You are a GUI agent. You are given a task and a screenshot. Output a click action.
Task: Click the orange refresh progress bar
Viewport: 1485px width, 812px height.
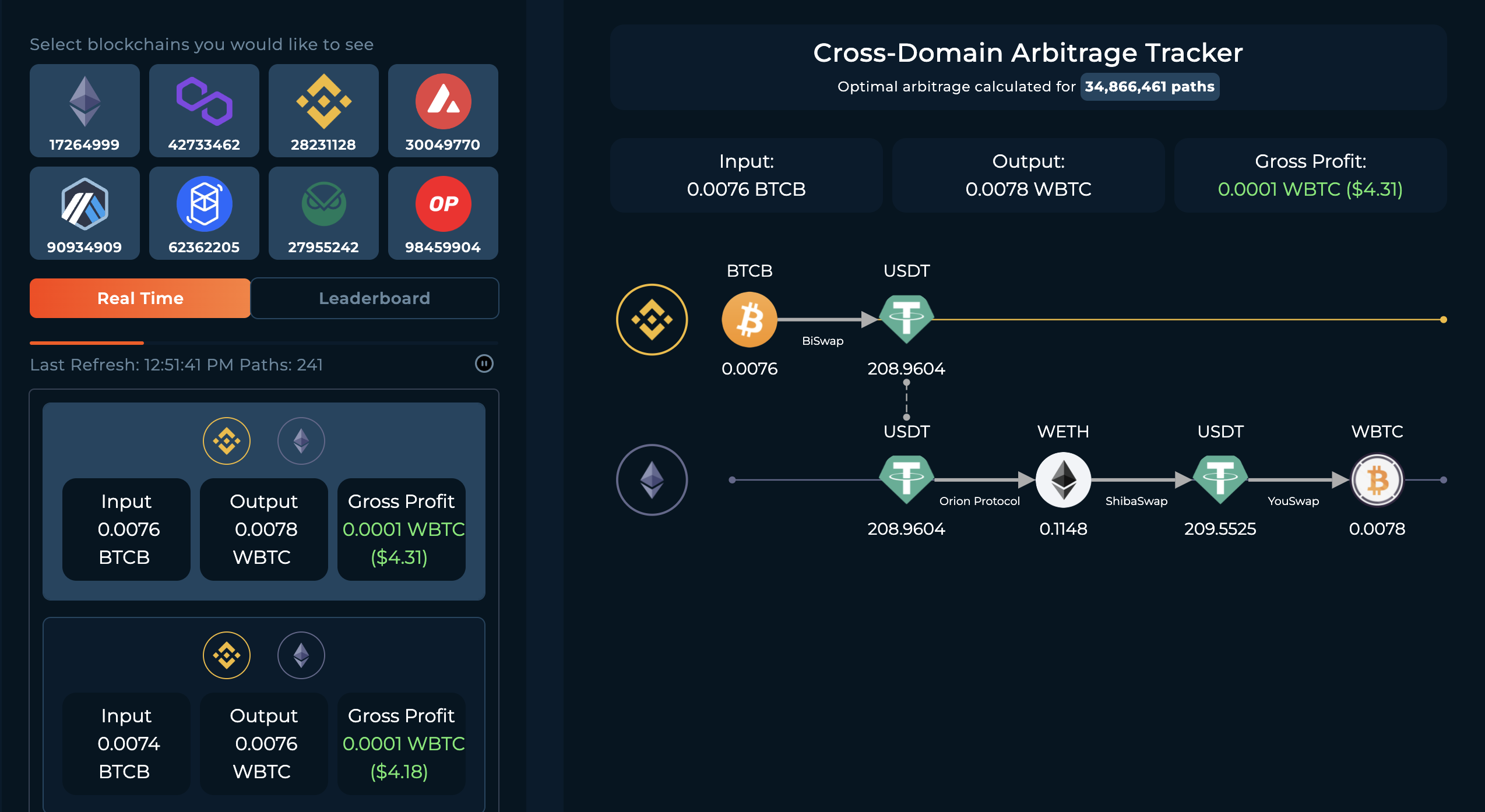87,343
